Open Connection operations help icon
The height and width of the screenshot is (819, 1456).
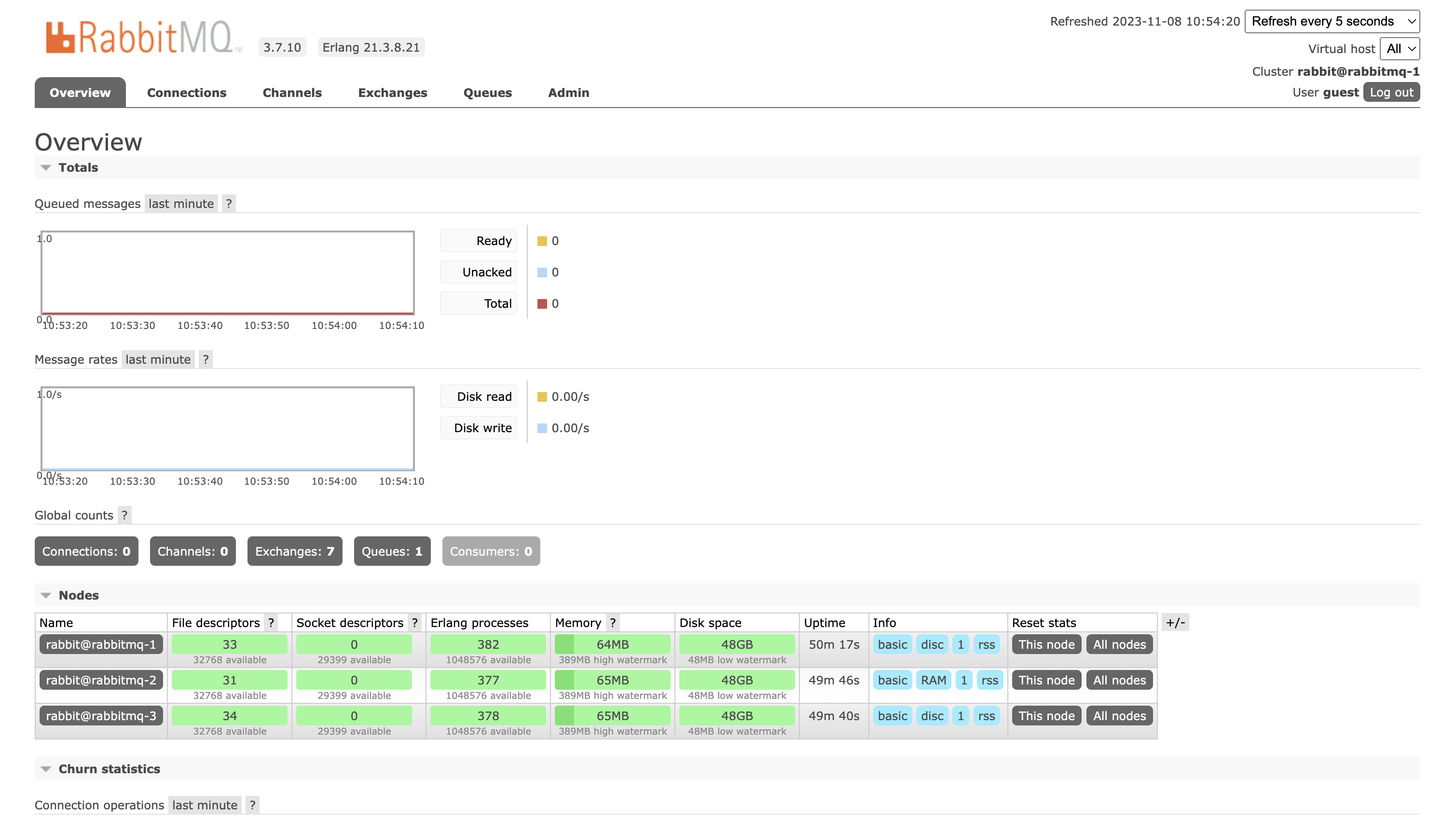[252, 805]
